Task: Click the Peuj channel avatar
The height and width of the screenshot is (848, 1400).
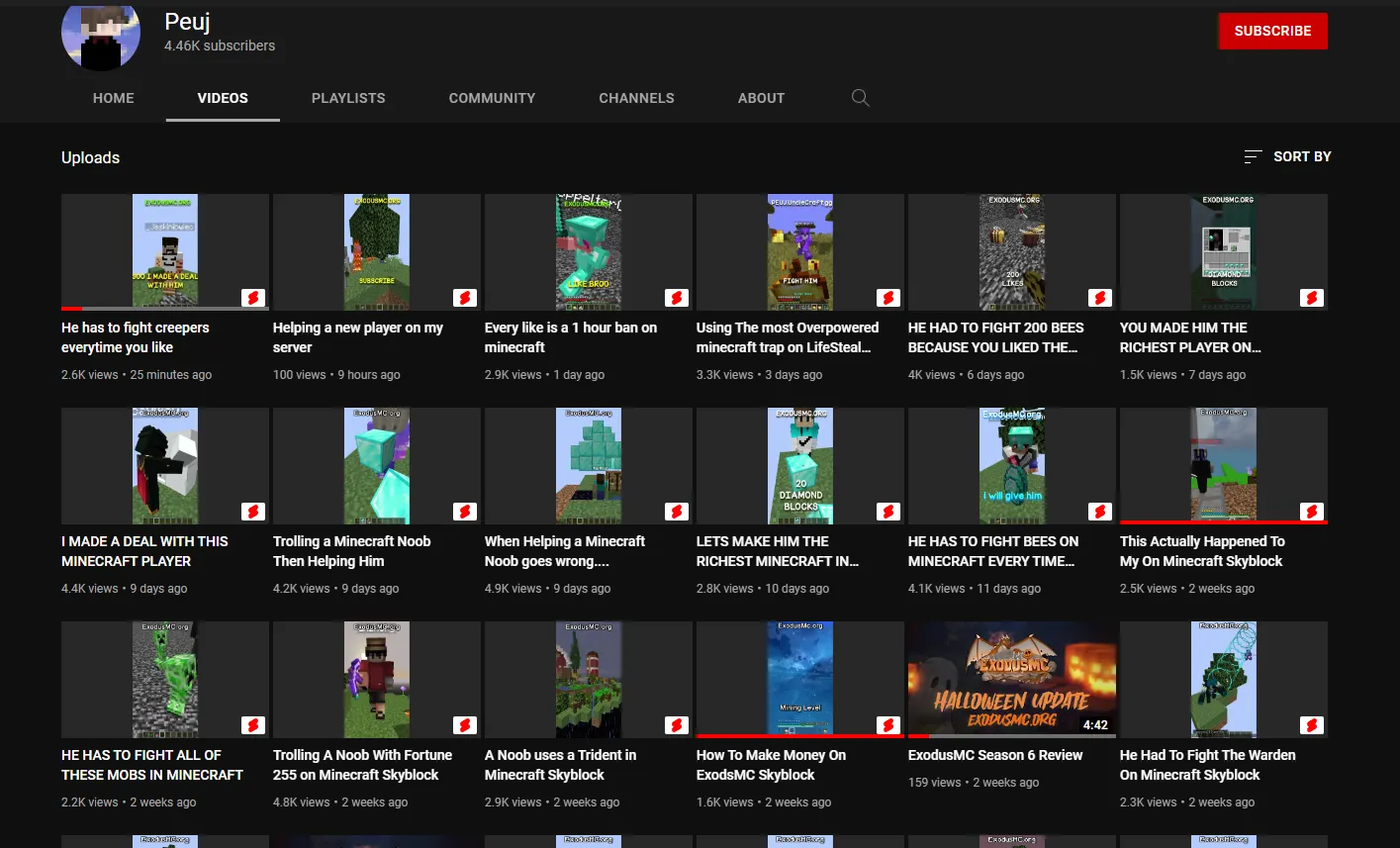Action: [101, 36]
